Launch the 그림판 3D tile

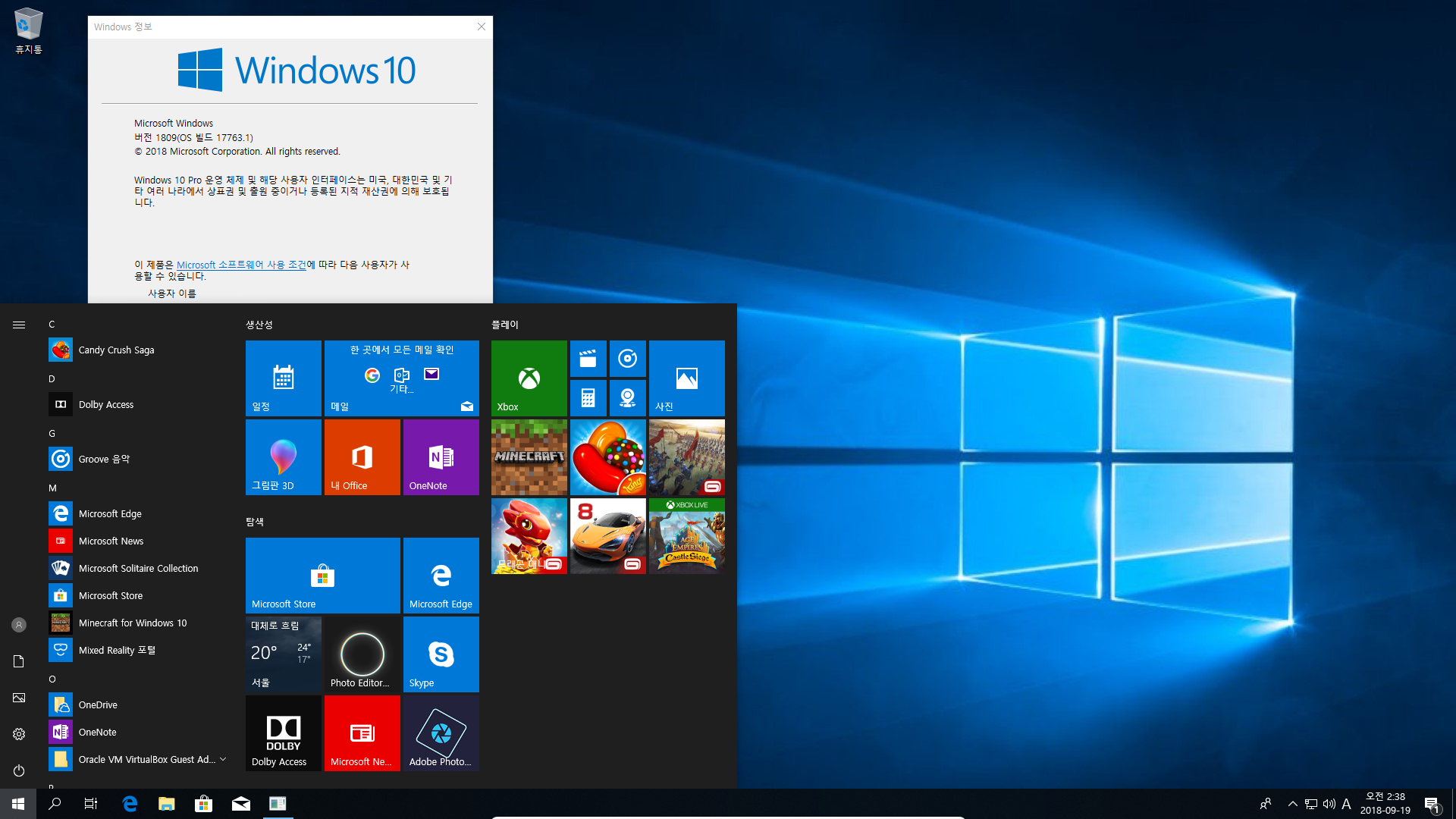(284, 457)
